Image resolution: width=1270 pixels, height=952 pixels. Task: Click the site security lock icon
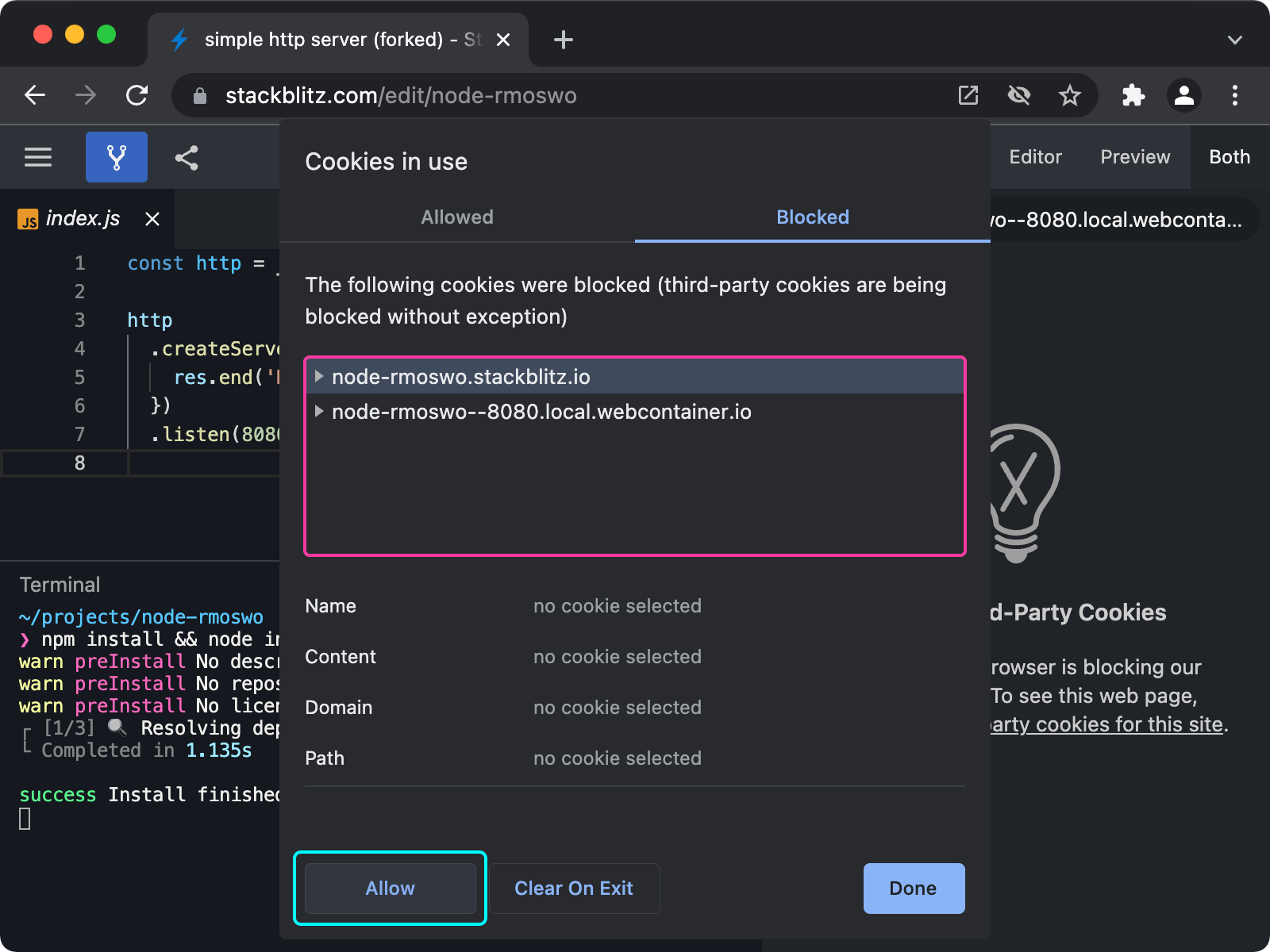(x=201, y=95)
